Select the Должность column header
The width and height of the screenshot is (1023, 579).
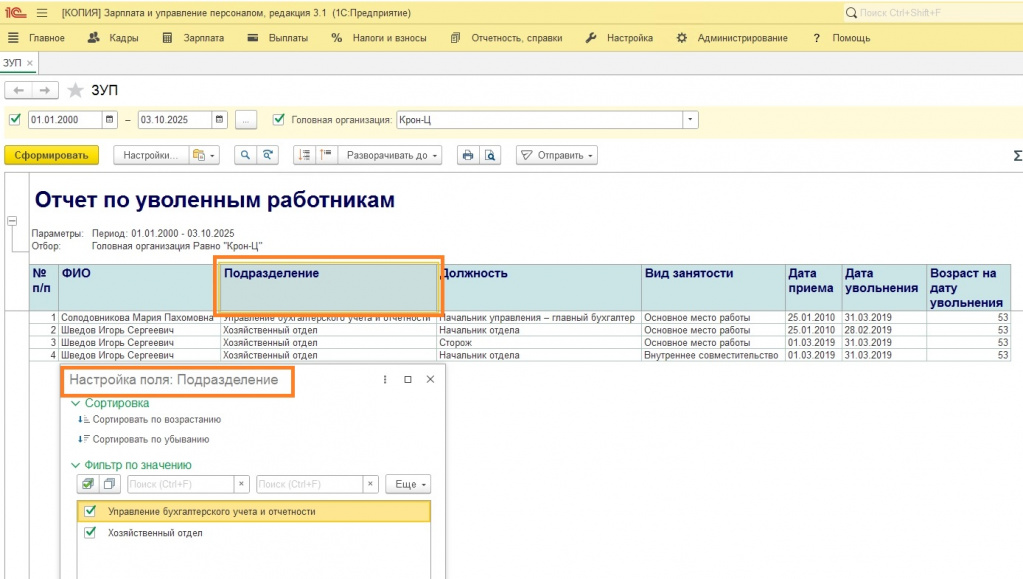click(540, 287)
